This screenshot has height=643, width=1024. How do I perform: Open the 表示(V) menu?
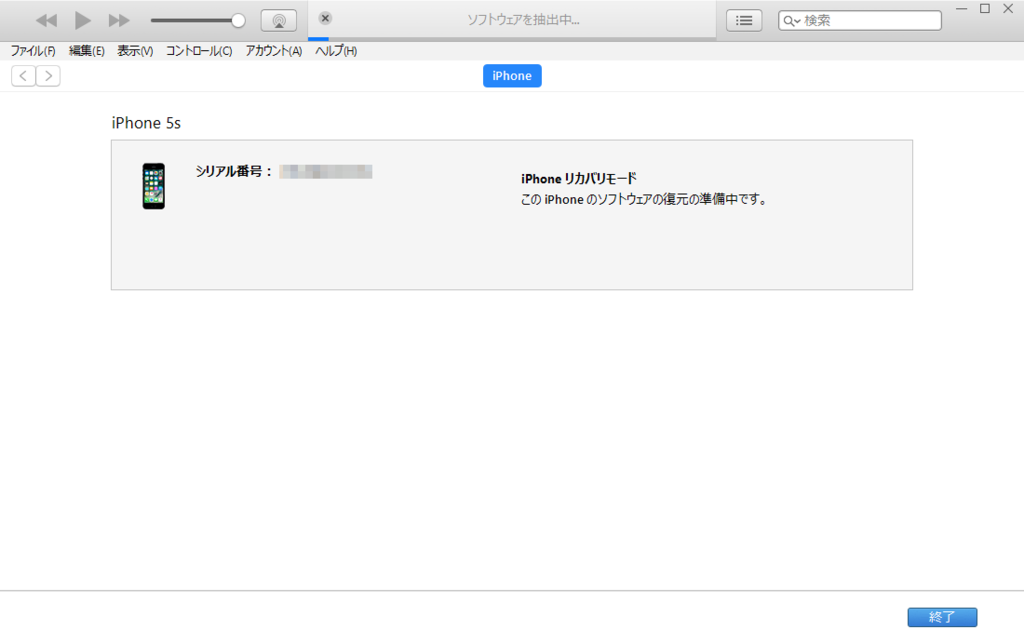click(x=135, y=51)
